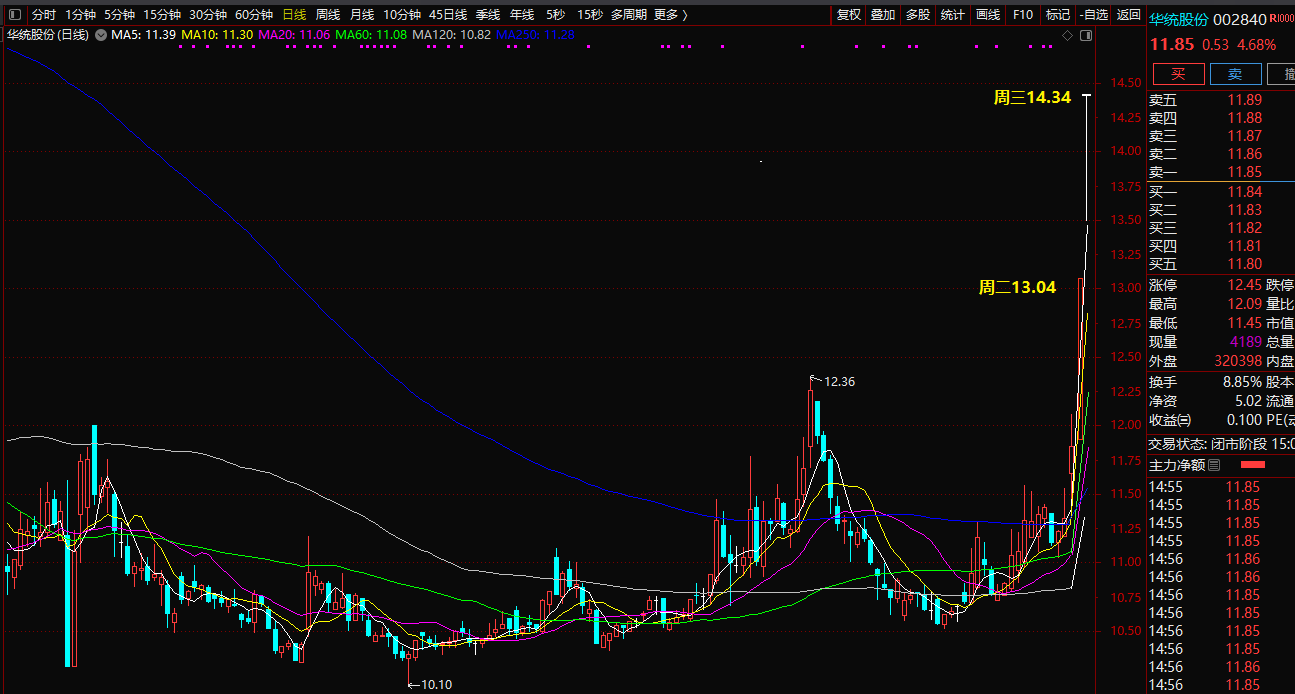The height and width of the screenshot is (694, 1295).
Task: Toggle the left sidebar panel icon
Action: coord(14,15)
